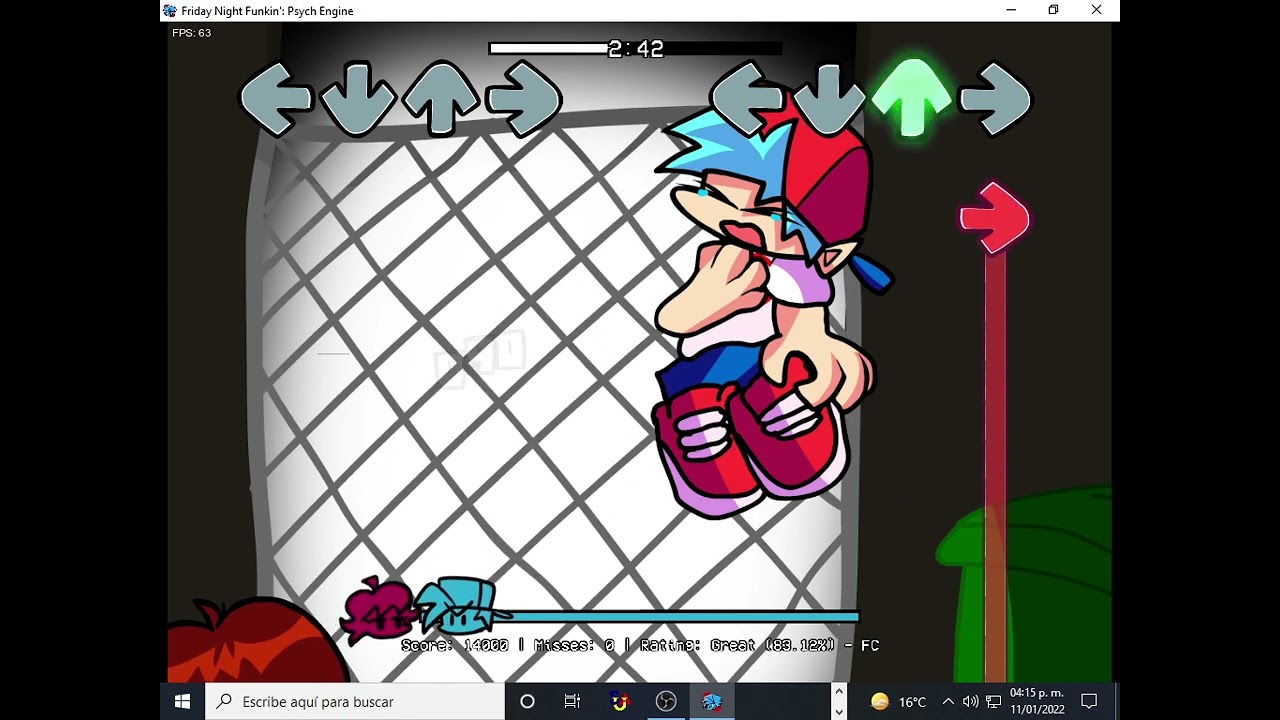Restore down the Psych Engine window
1280x720 pixels.
(x=1053, y=10)
